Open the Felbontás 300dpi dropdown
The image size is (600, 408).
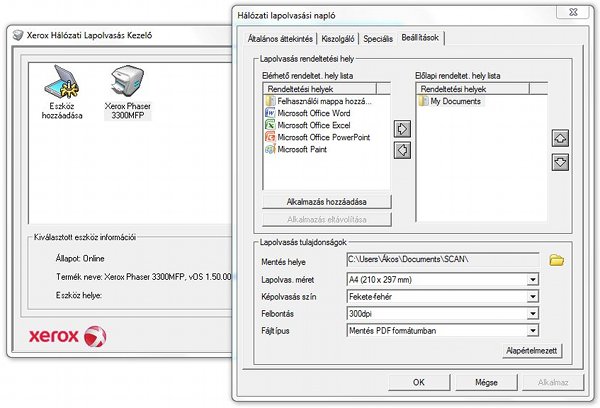click(x=532, y=314)
